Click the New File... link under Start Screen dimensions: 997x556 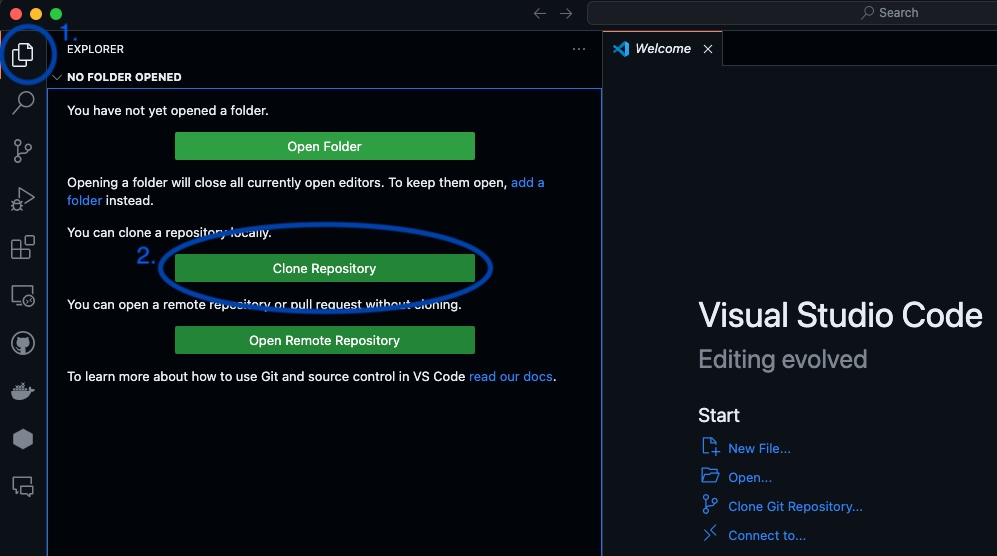(758, 449)
